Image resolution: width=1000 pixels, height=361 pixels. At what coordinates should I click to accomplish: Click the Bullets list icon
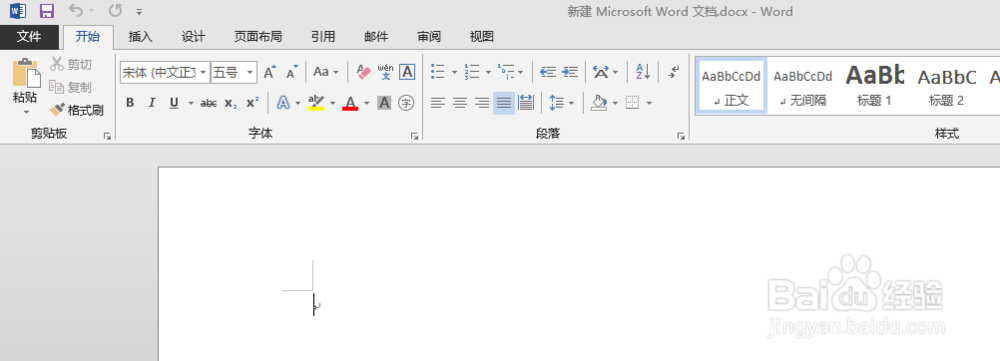(438, 72)
